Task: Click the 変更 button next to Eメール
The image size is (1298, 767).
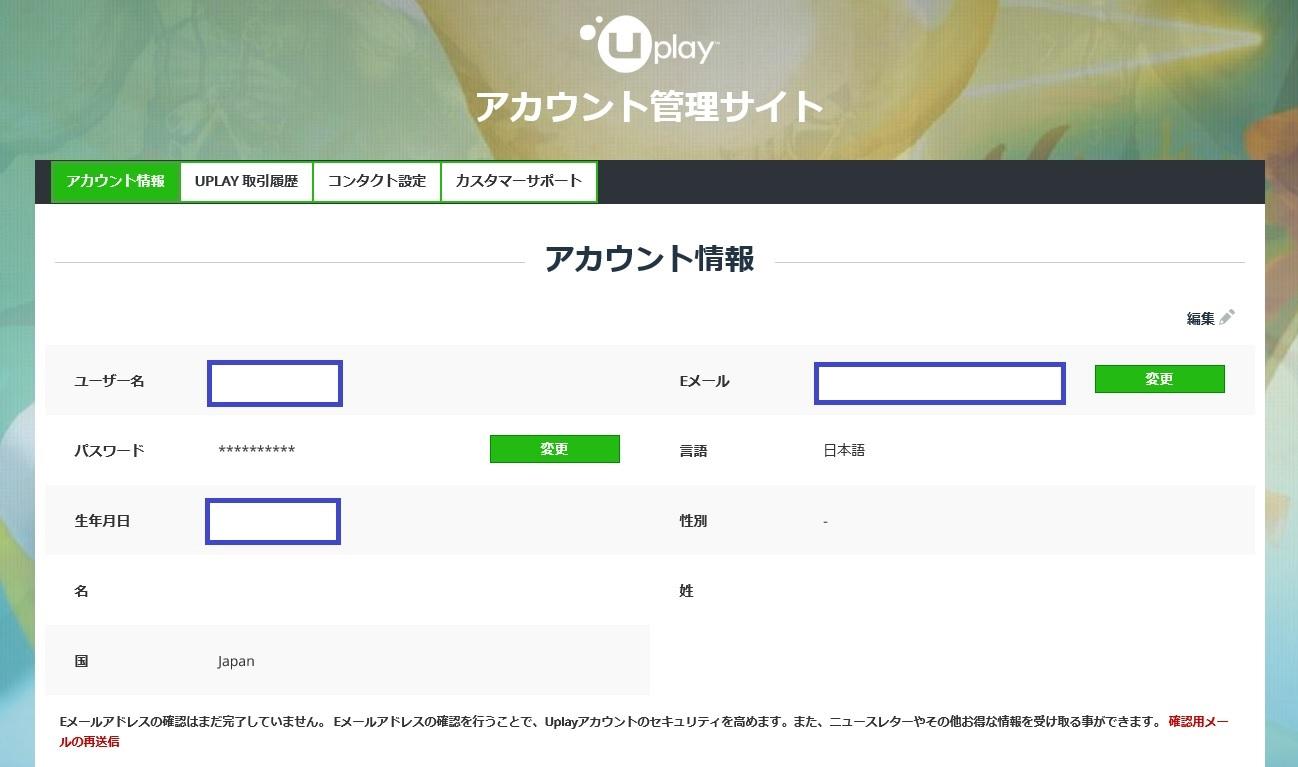Action: 1159,379
